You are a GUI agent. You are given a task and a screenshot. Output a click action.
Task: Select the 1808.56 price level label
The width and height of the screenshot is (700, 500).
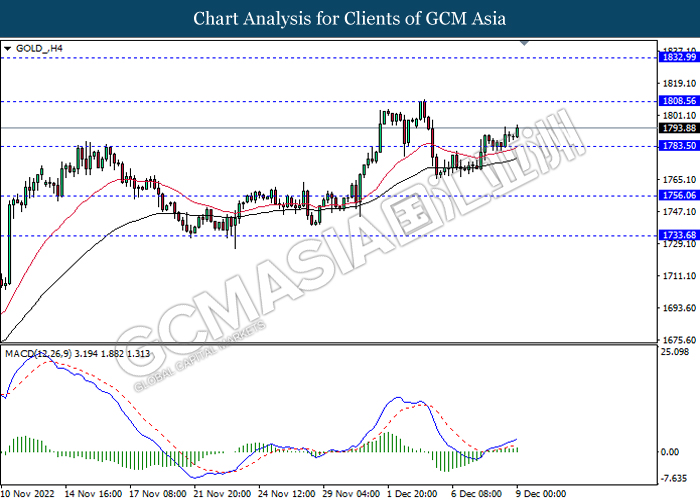[679, 101]
